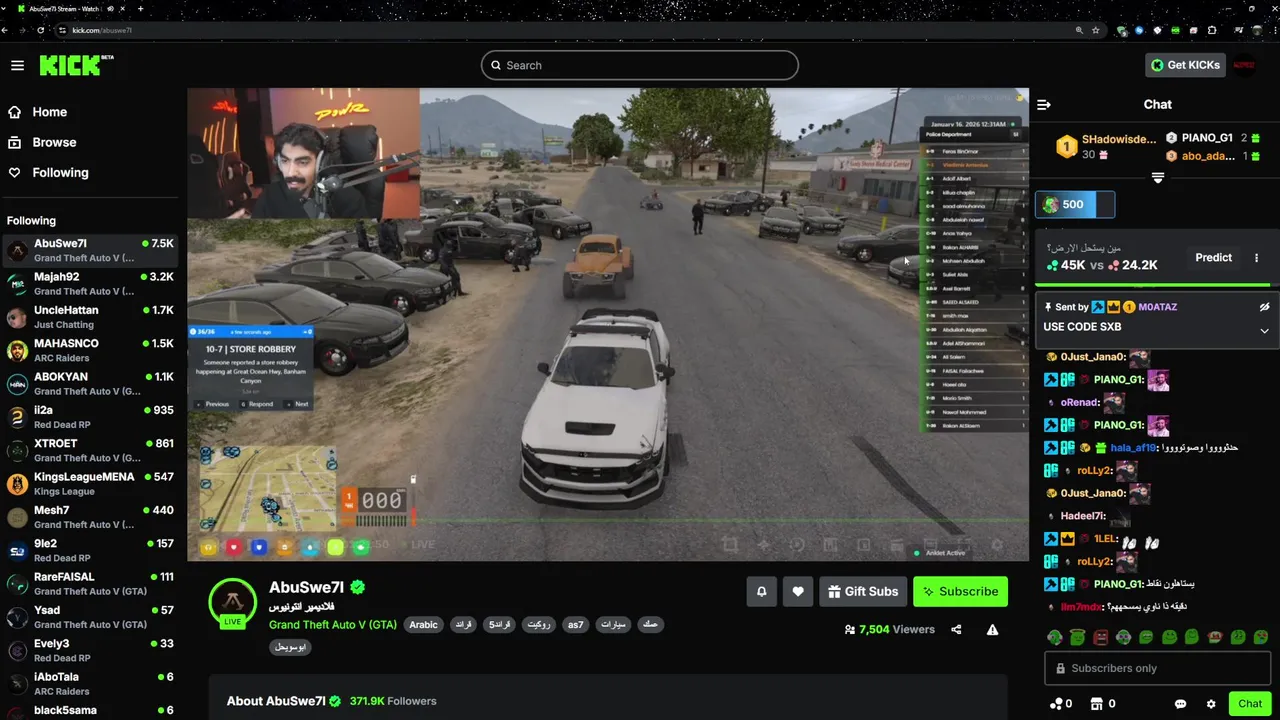The image size is (1280, 720).
Task: Select the AbuSwe7l stream browser tab
Action: point(65,8)
